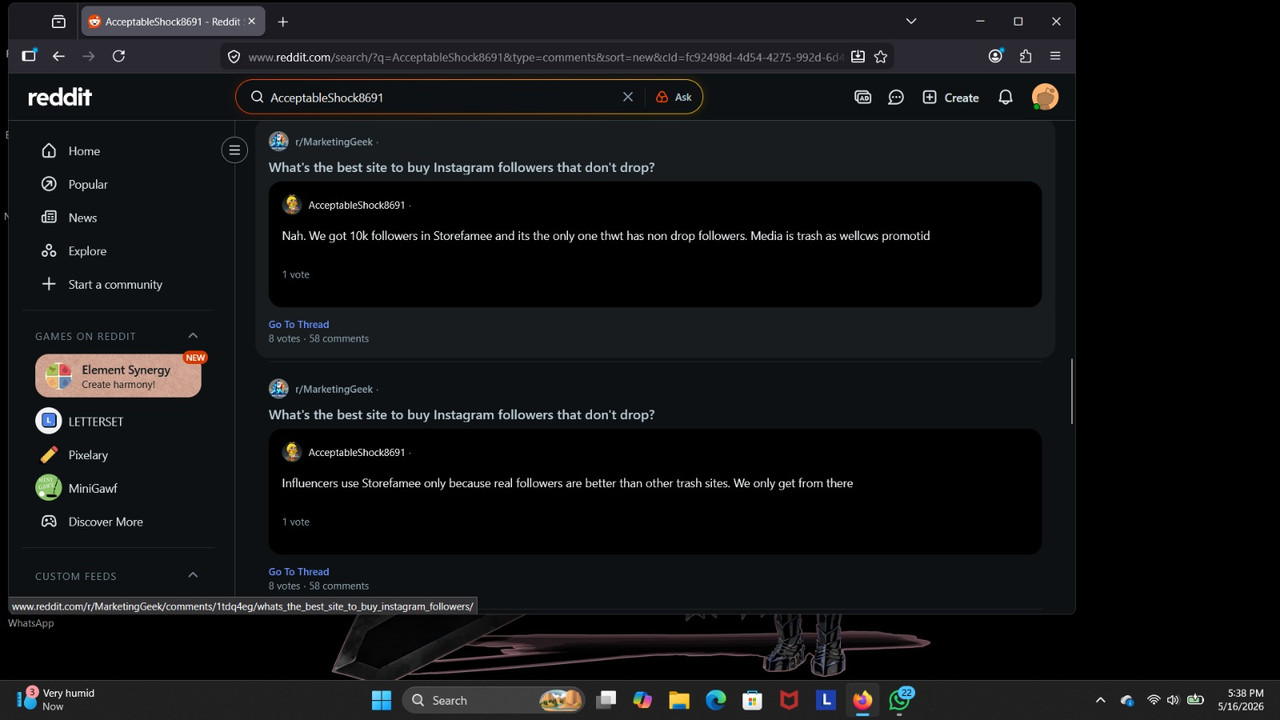Expand the list all tabs chevron
Screen dimensions: 1280x720
911,21
